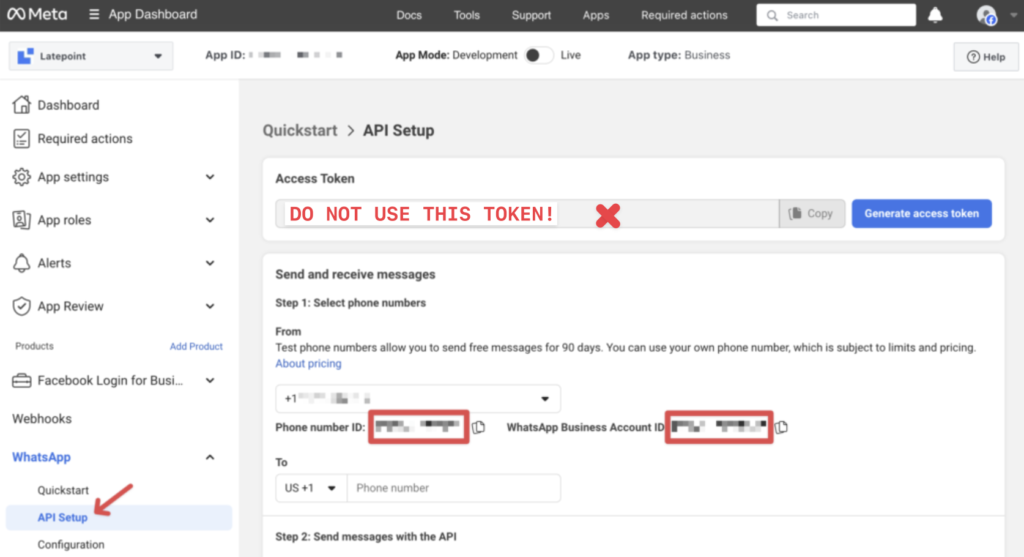Viewport: 1024px width, 557px height.
Task: Click the App Dashboard title text
Action: pos(153,14)
